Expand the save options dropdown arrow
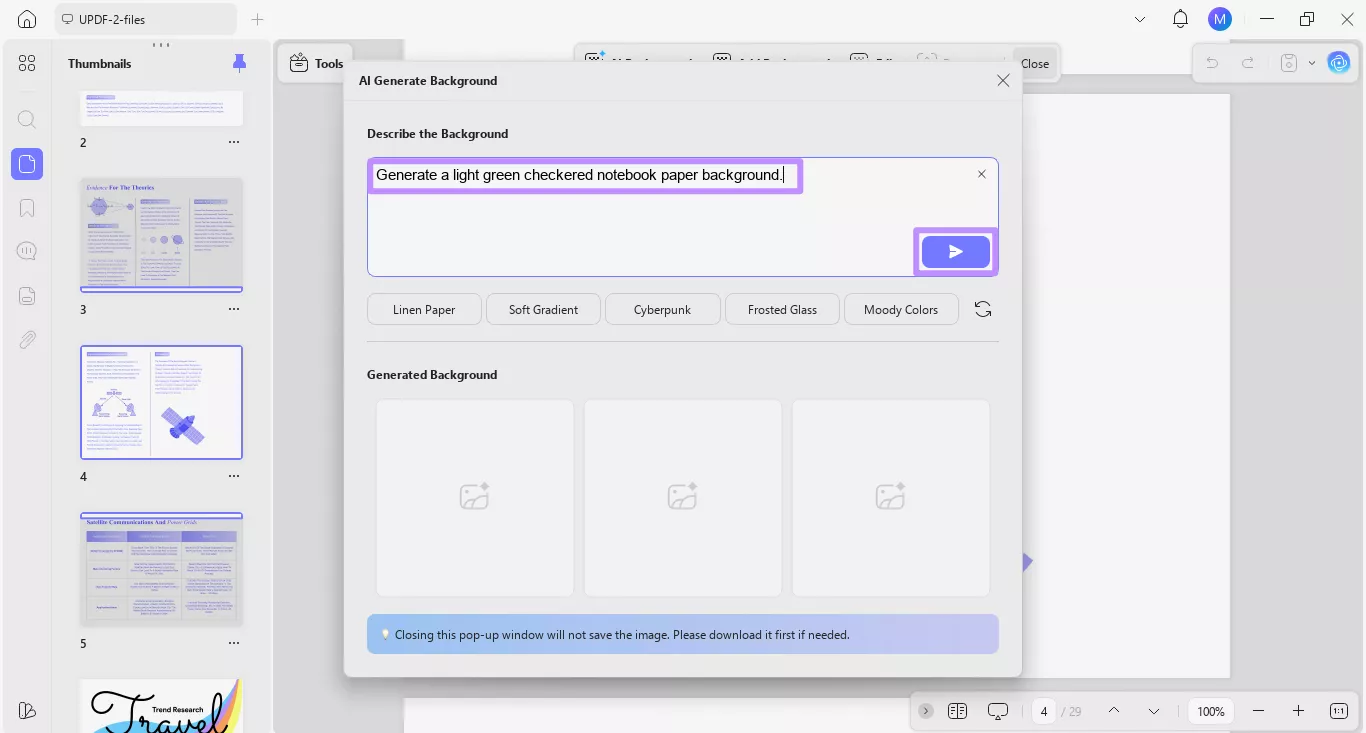 [1312, 63]
